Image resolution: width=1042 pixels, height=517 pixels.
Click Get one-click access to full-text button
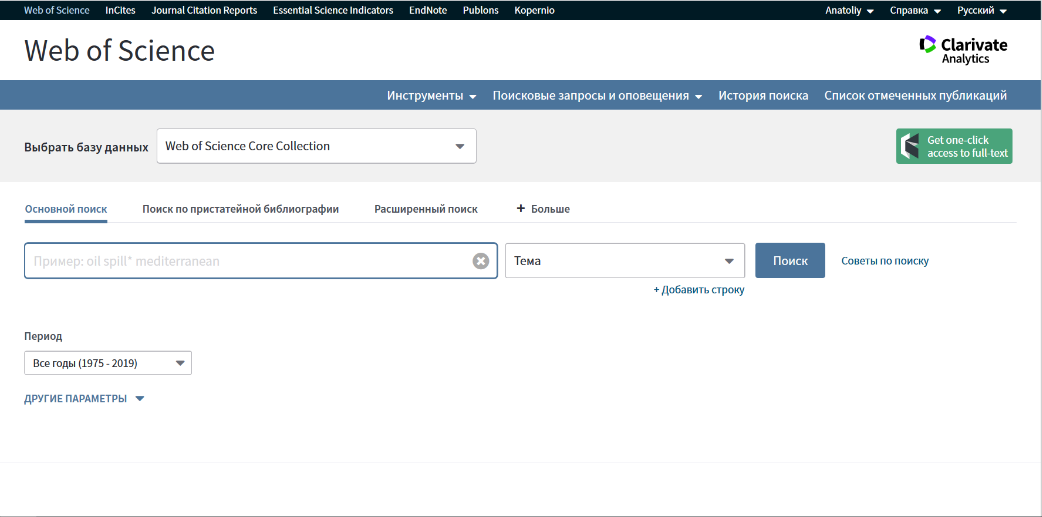954,146
